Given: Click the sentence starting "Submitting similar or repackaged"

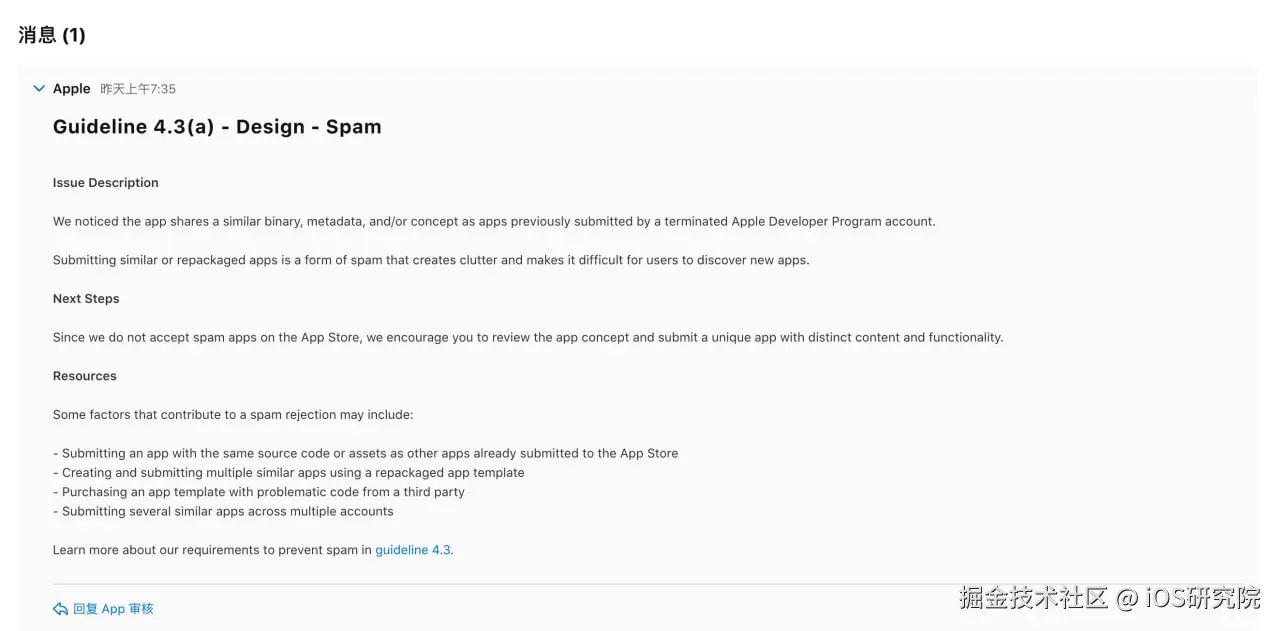Looking at the screenshot, I should [431, 260].
